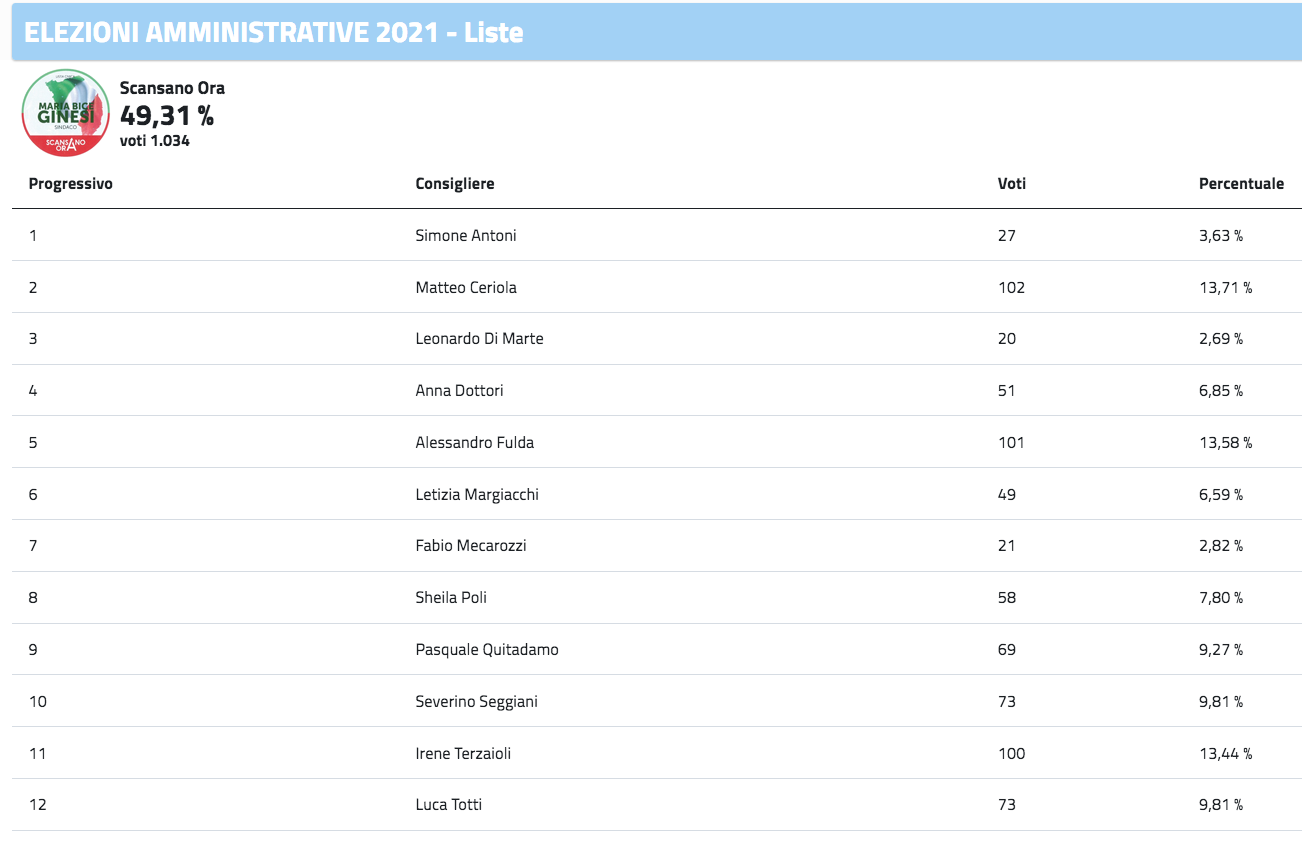
Task: Select candidate Matteo Ceriola
Action: tap(466, 288)
